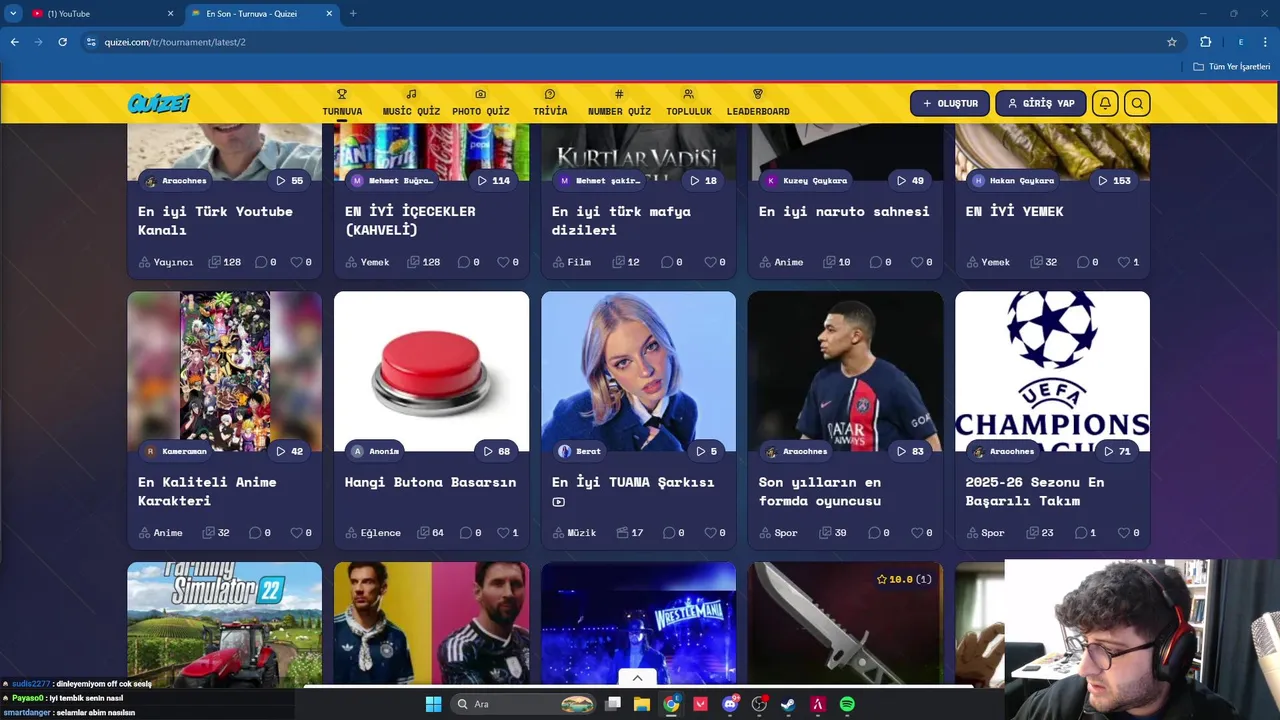Open title EN İYİ YEMEK

[x=1014, y=211]
